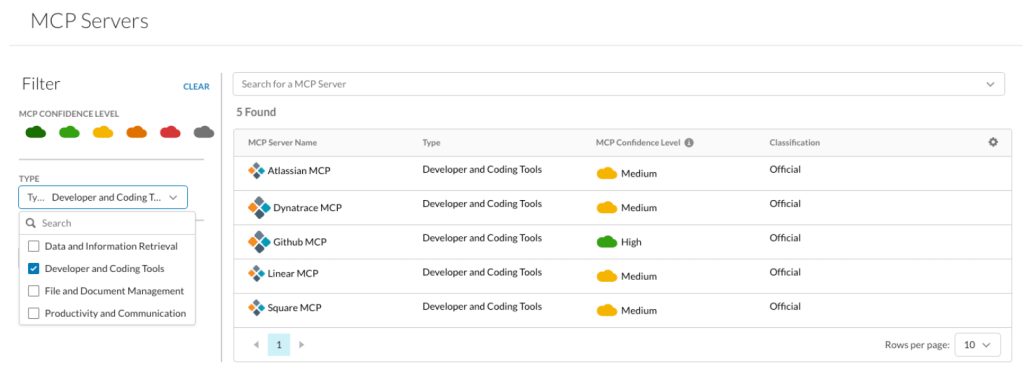Click Atlassian row Medium cloud icon
The width and height of the screenshot is (1024, 374).
tap(607, 174)
